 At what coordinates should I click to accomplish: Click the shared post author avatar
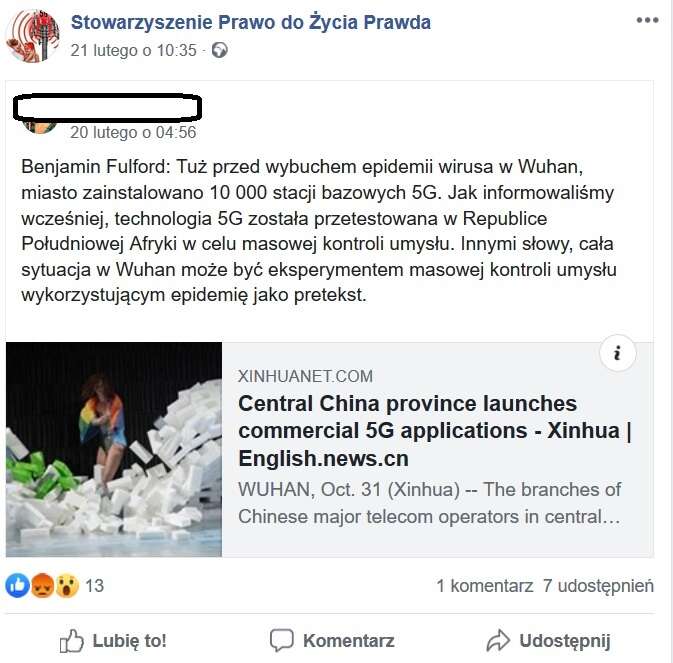[39, 127]
